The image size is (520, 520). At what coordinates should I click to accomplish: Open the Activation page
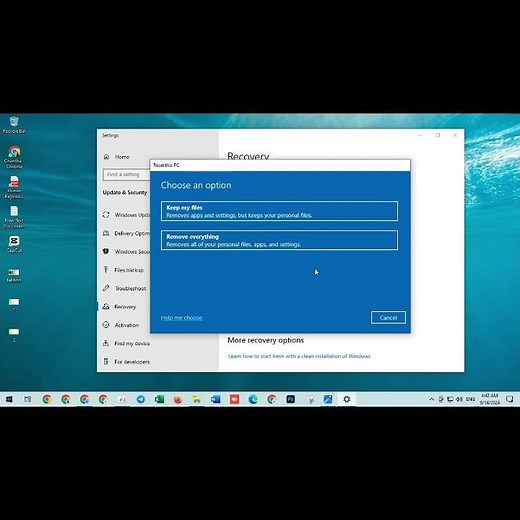point(121,325)
